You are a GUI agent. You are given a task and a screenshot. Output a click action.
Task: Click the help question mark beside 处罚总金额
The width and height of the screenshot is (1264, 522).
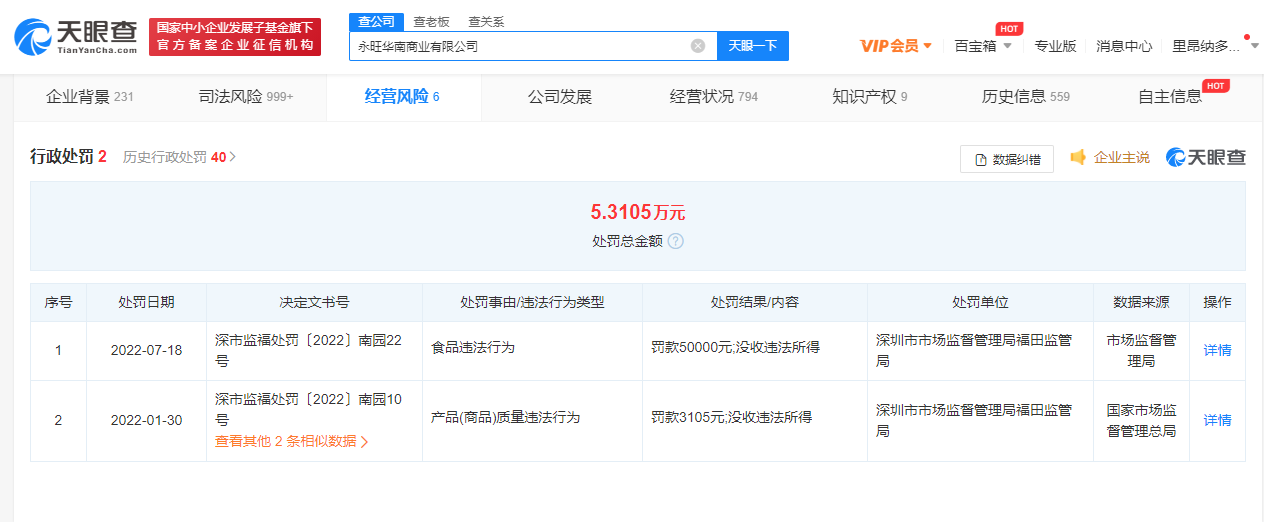click(x=676, y=241)
